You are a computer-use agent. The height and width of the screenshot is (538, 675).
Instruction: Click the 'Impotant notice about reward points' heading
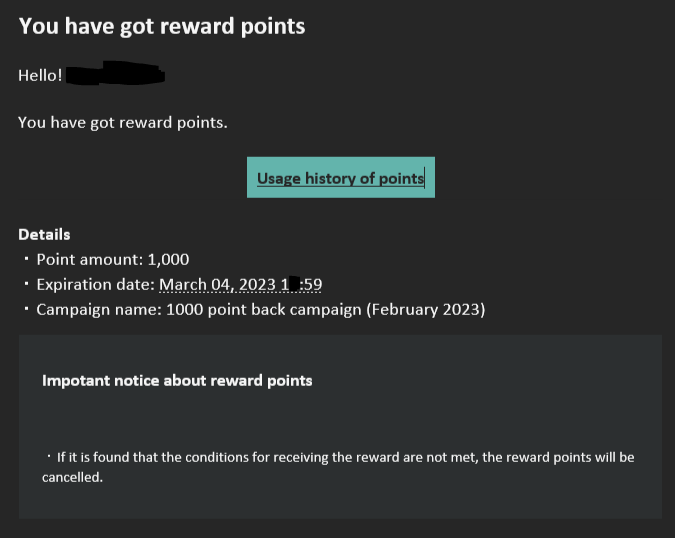pyautogui.click(x=177, y=380)
